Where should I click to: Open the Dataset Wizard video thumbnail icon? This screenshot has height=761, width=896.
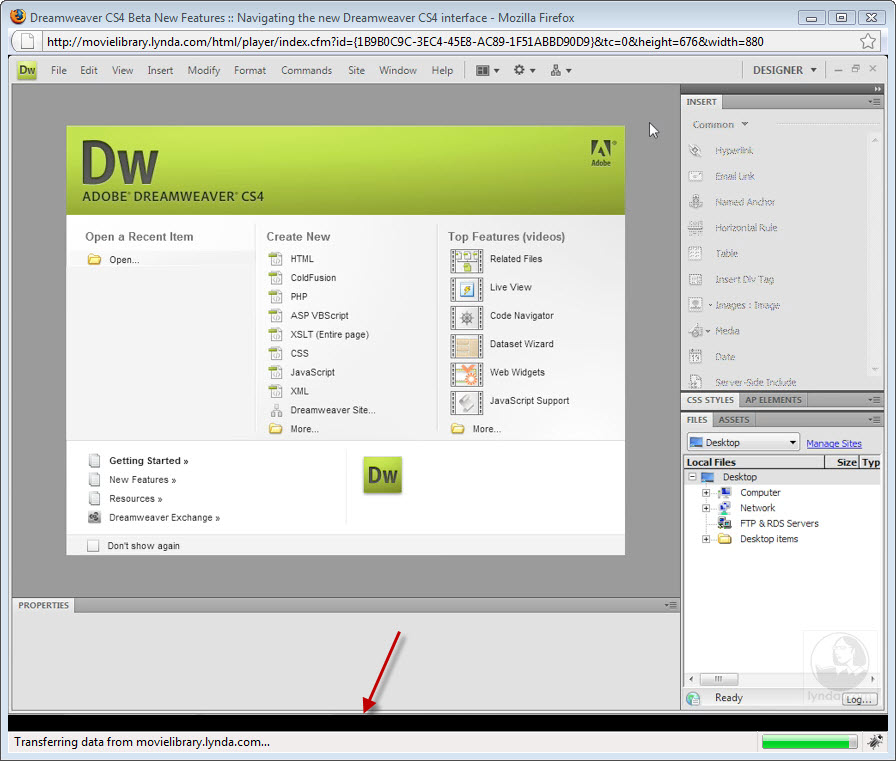tap(466, 346)
